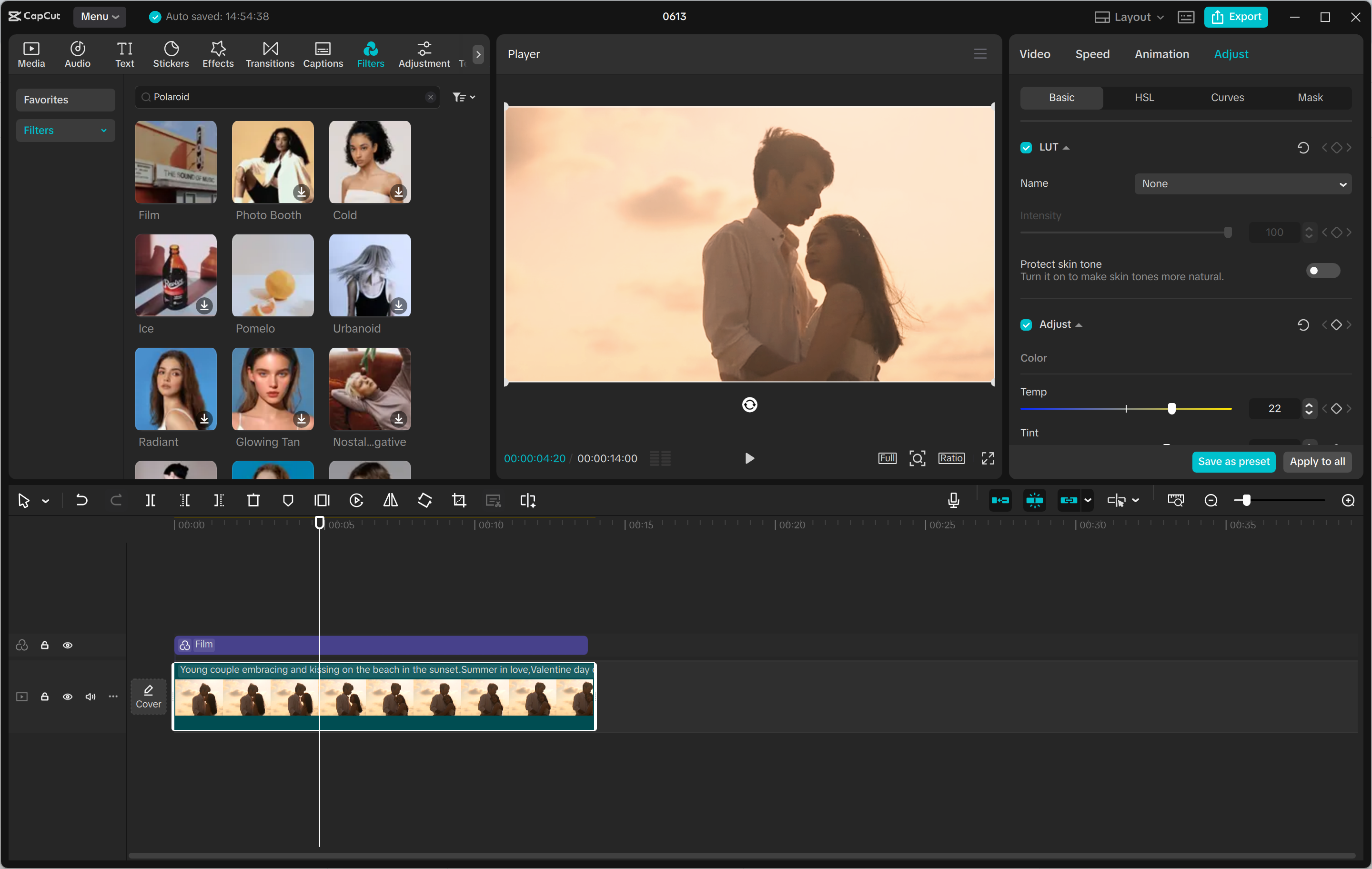Click the Export button
Viewport: 1372px width, 869px height.
click(1236, 17)
